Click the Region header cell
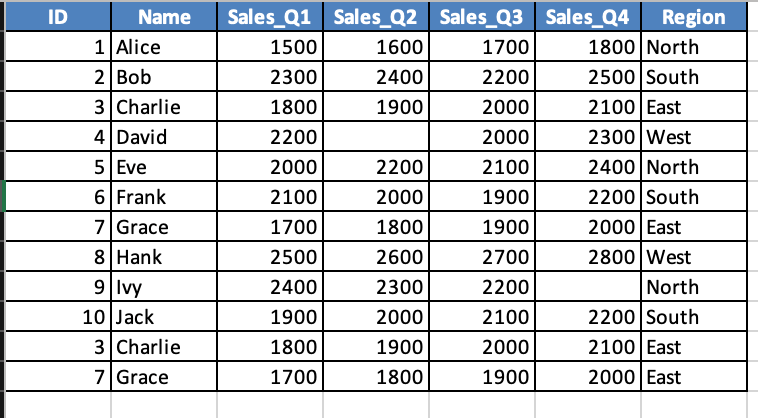This screenshot has width=758, height=418. click(x=694, y=17)
